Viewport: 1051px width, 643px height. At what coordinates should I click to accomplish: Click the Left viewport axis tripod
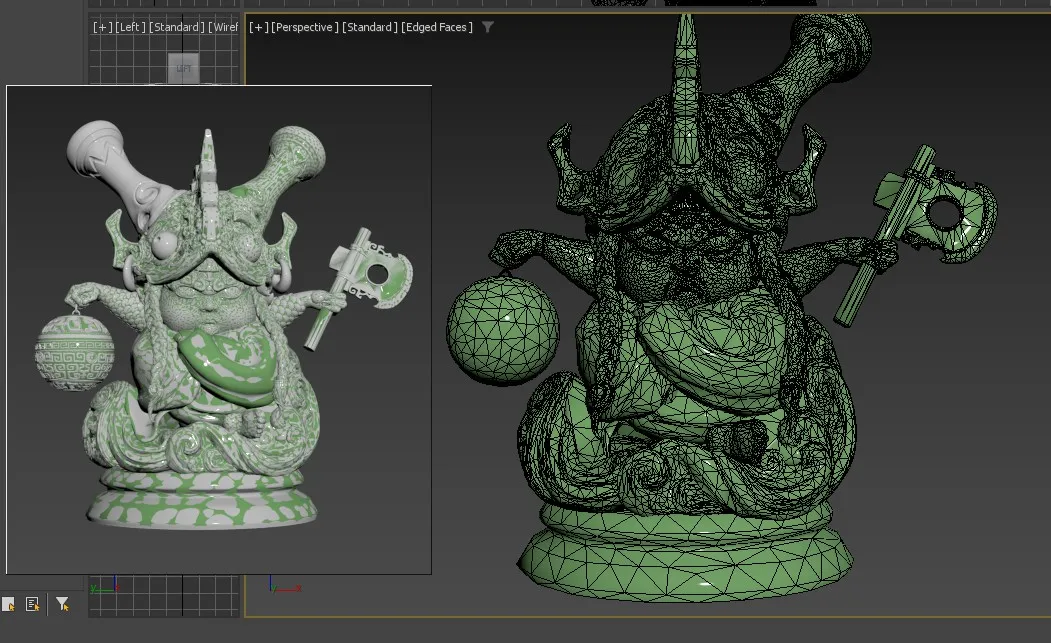pyautogui.click(x=106, y=586)
